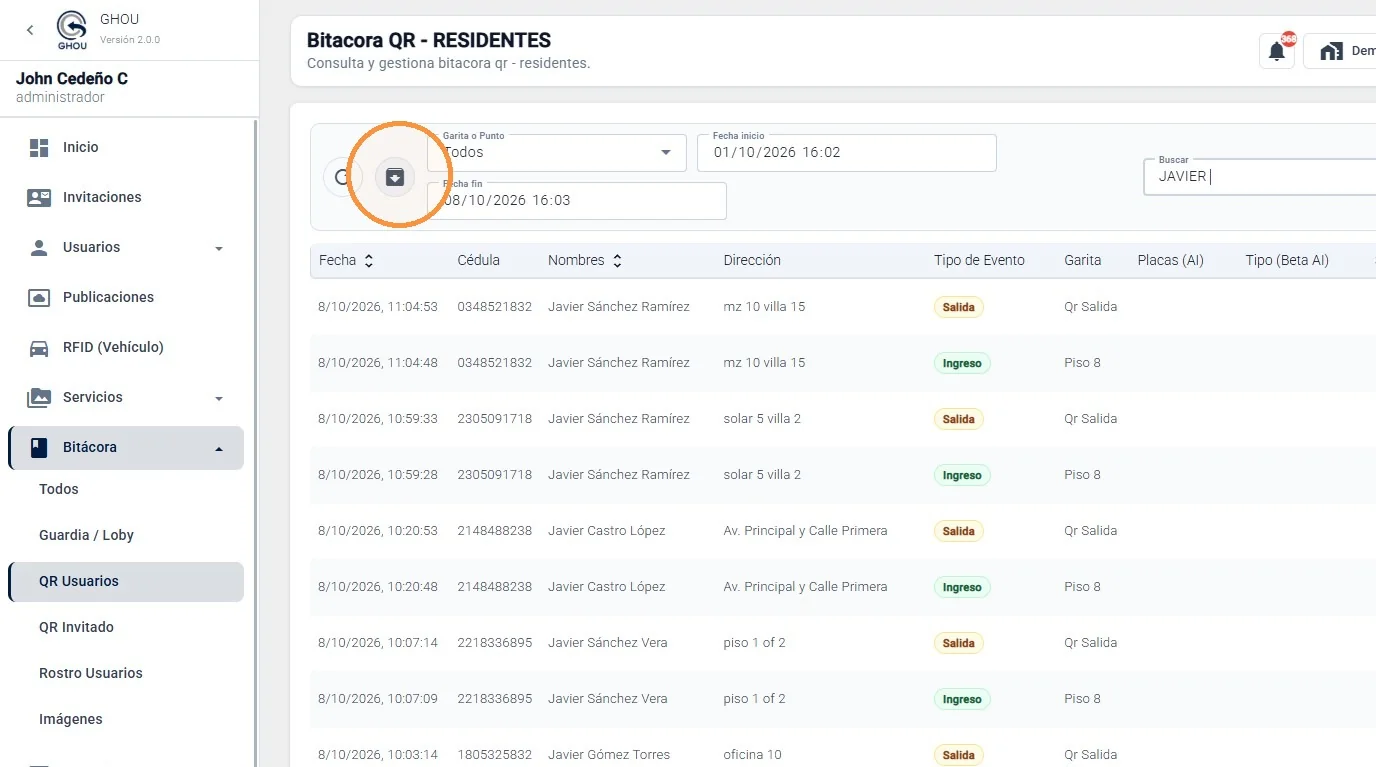Click the house icon in header
Image resolution: width=1376 pixels, height=767 pixels.
pos(1331,52)
